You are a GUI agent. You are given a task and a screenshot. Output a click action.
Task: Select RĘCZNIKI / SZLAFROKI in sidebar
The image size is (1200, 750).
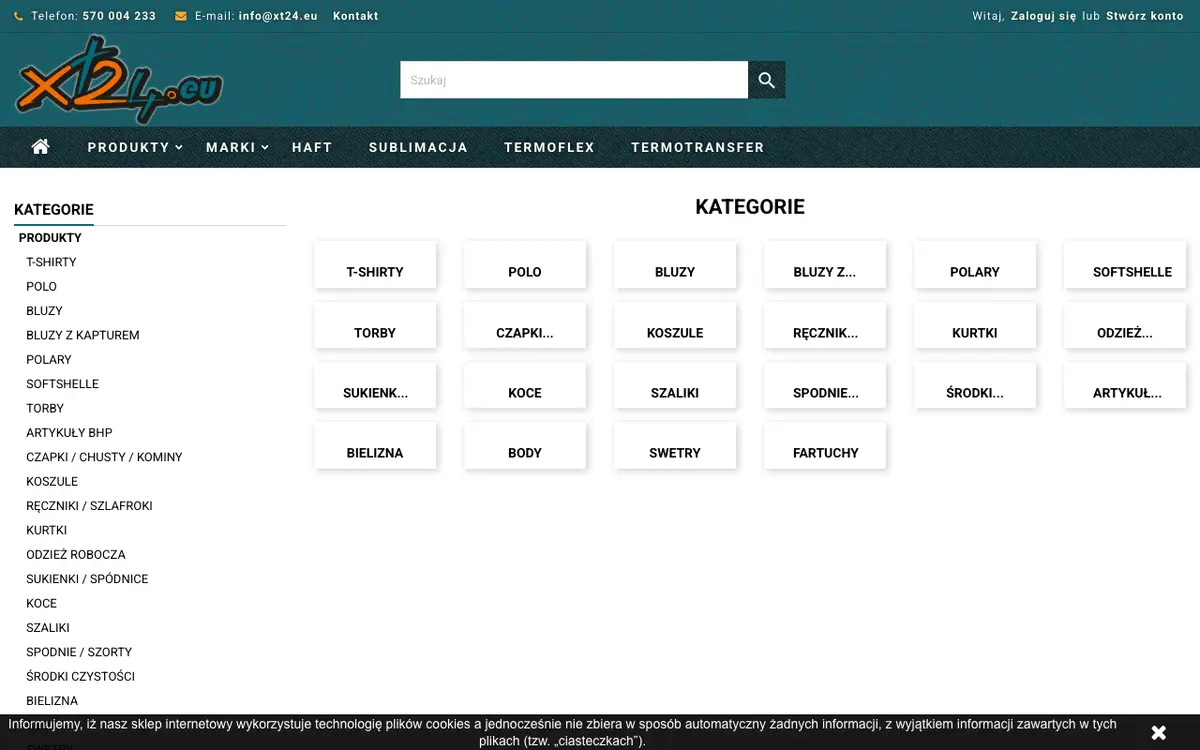pyautogui.click(x=89, y=506)
